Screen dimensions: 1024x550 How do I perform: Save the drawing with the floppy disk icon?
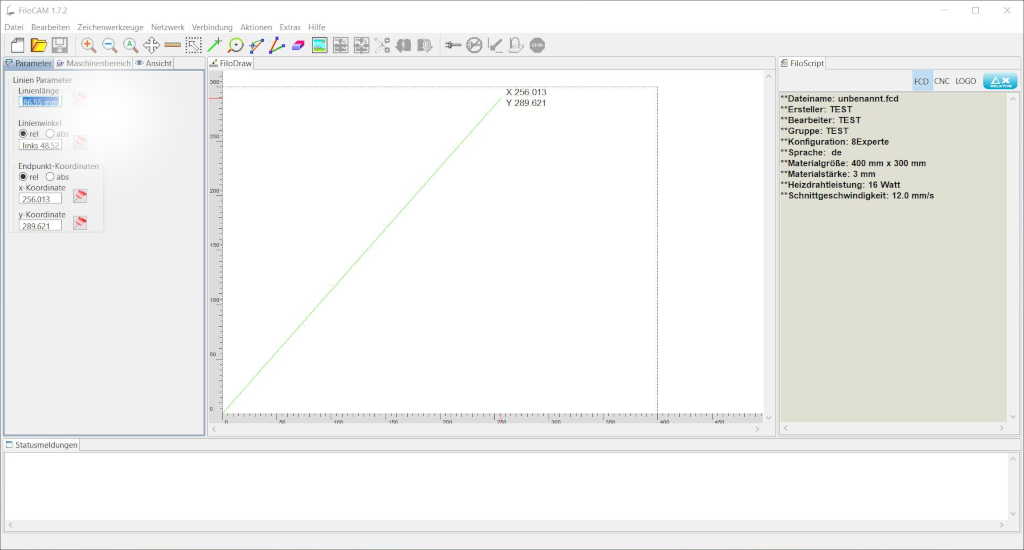point(60,45)
